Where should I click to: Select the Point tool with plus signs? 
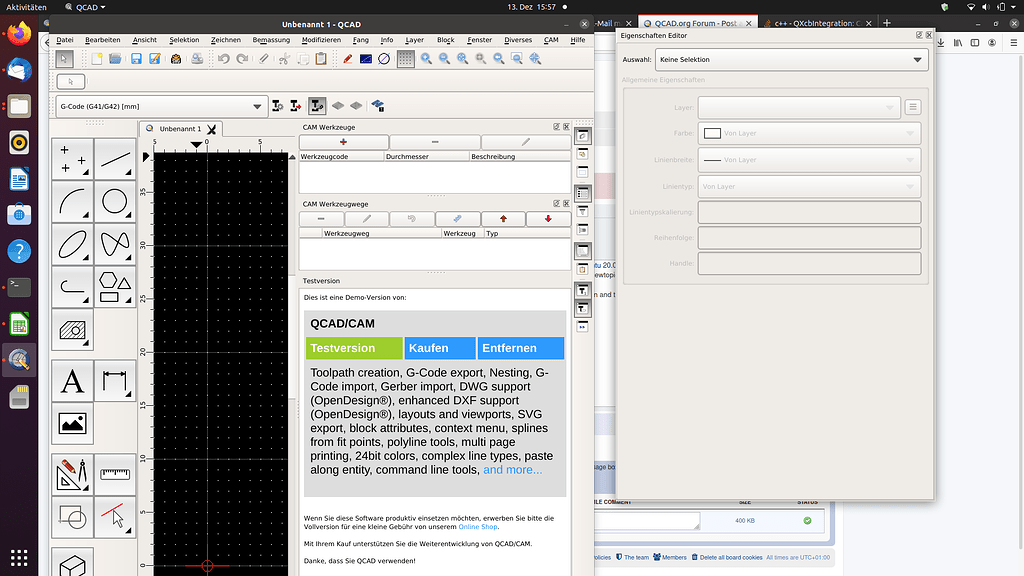(72, 159)
